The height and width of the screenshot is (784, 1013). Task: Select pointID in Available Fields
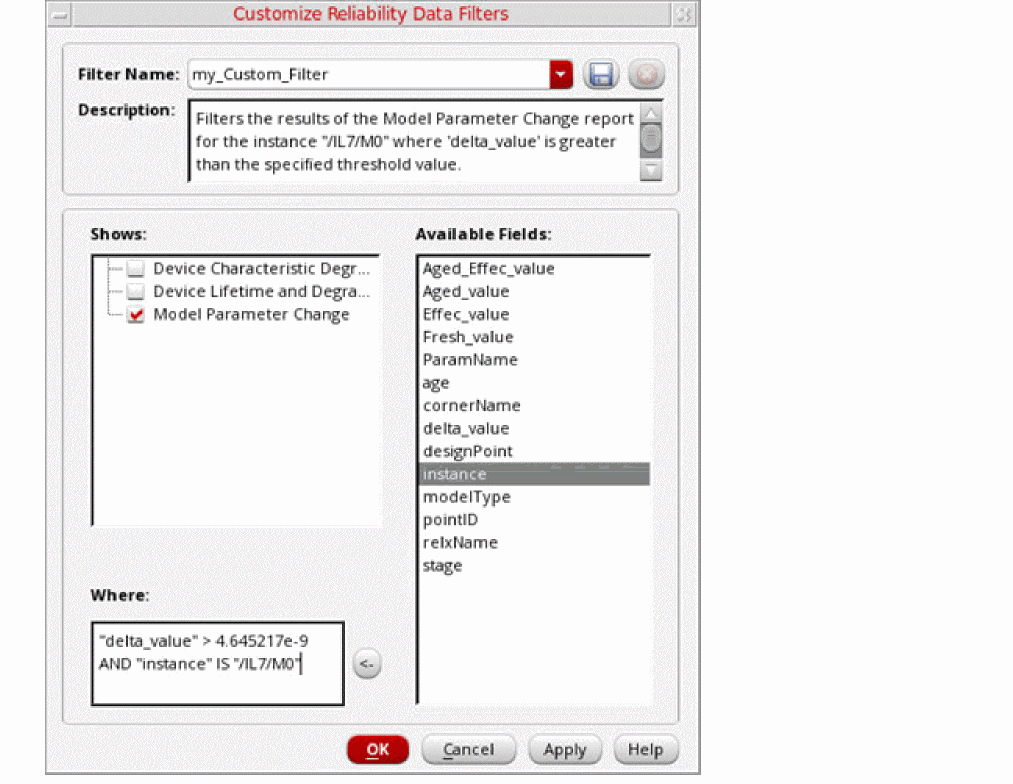[x=534, y=520]
